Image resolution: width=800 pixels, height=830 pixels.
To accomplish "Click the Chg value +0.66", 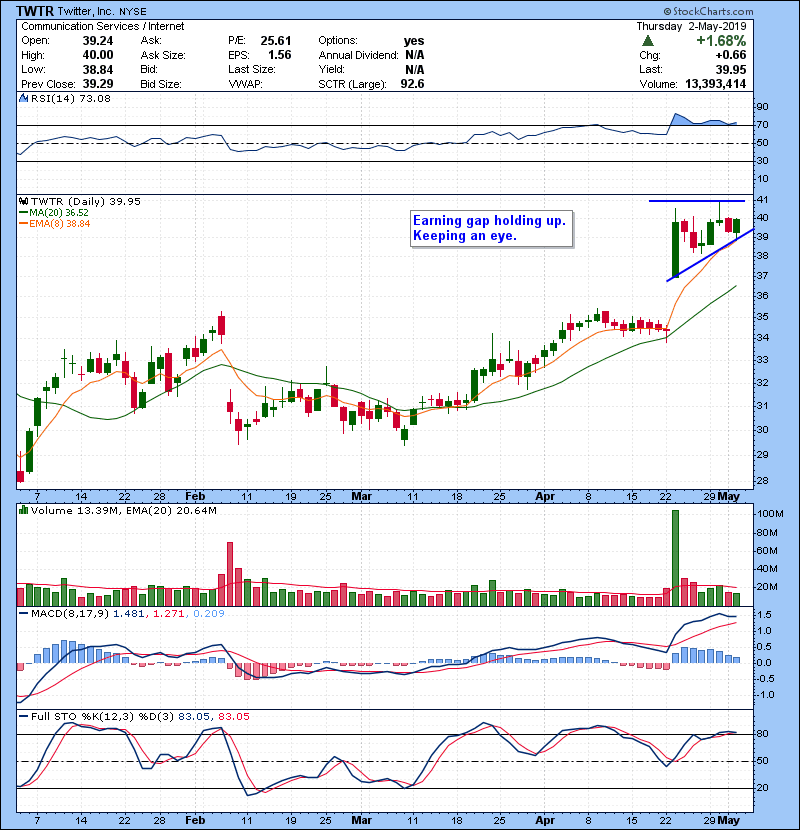I will coord(731,55).
